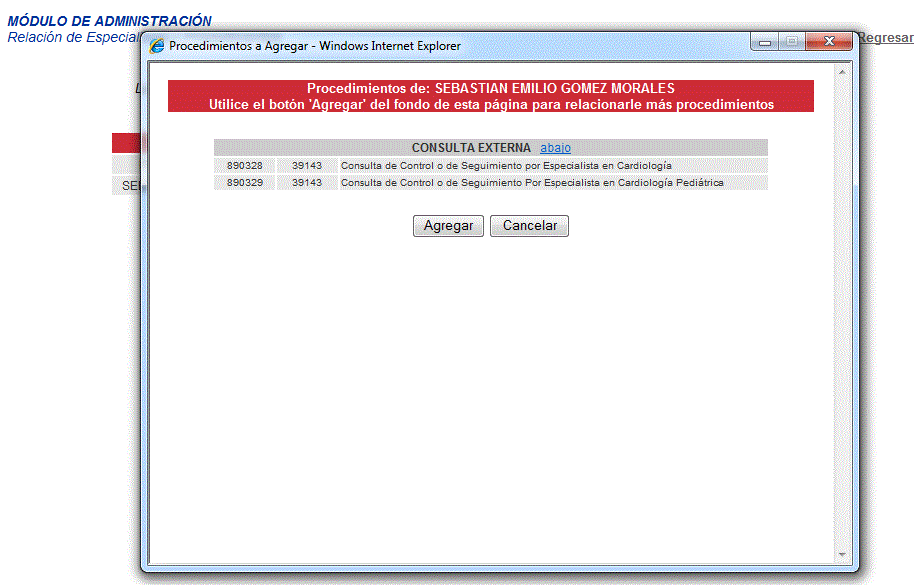Click the popup window title bar text
Screen dimensions: 919x585
[315, 46]
